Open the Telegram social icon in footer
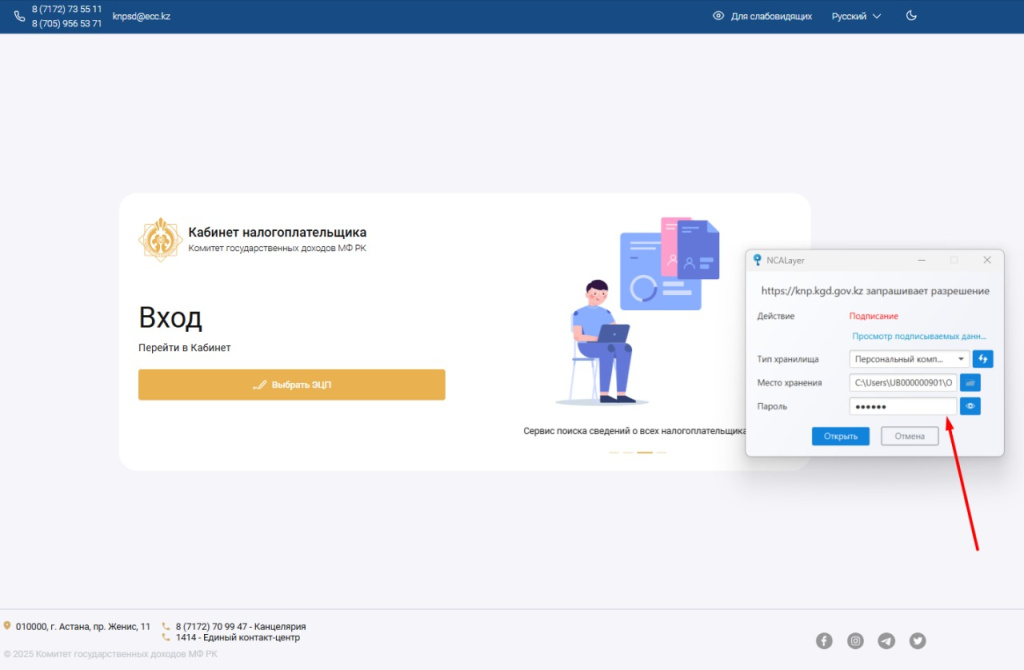The height and width of the screenshot is (670, 1024). pos(886,640)
